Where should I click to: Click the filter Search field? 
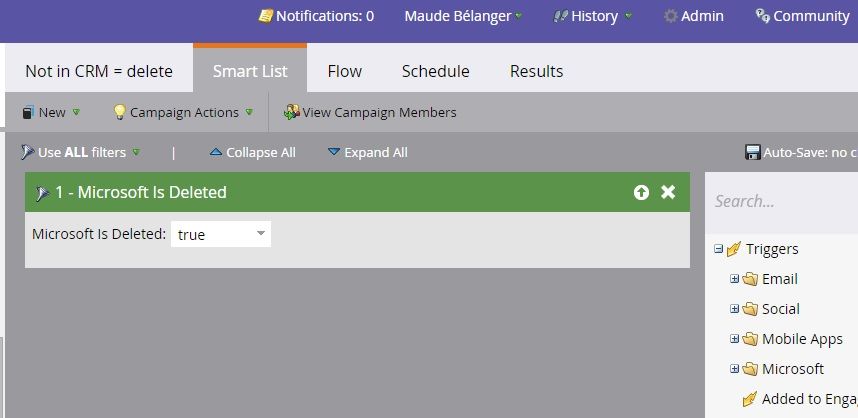click(780, 201)
